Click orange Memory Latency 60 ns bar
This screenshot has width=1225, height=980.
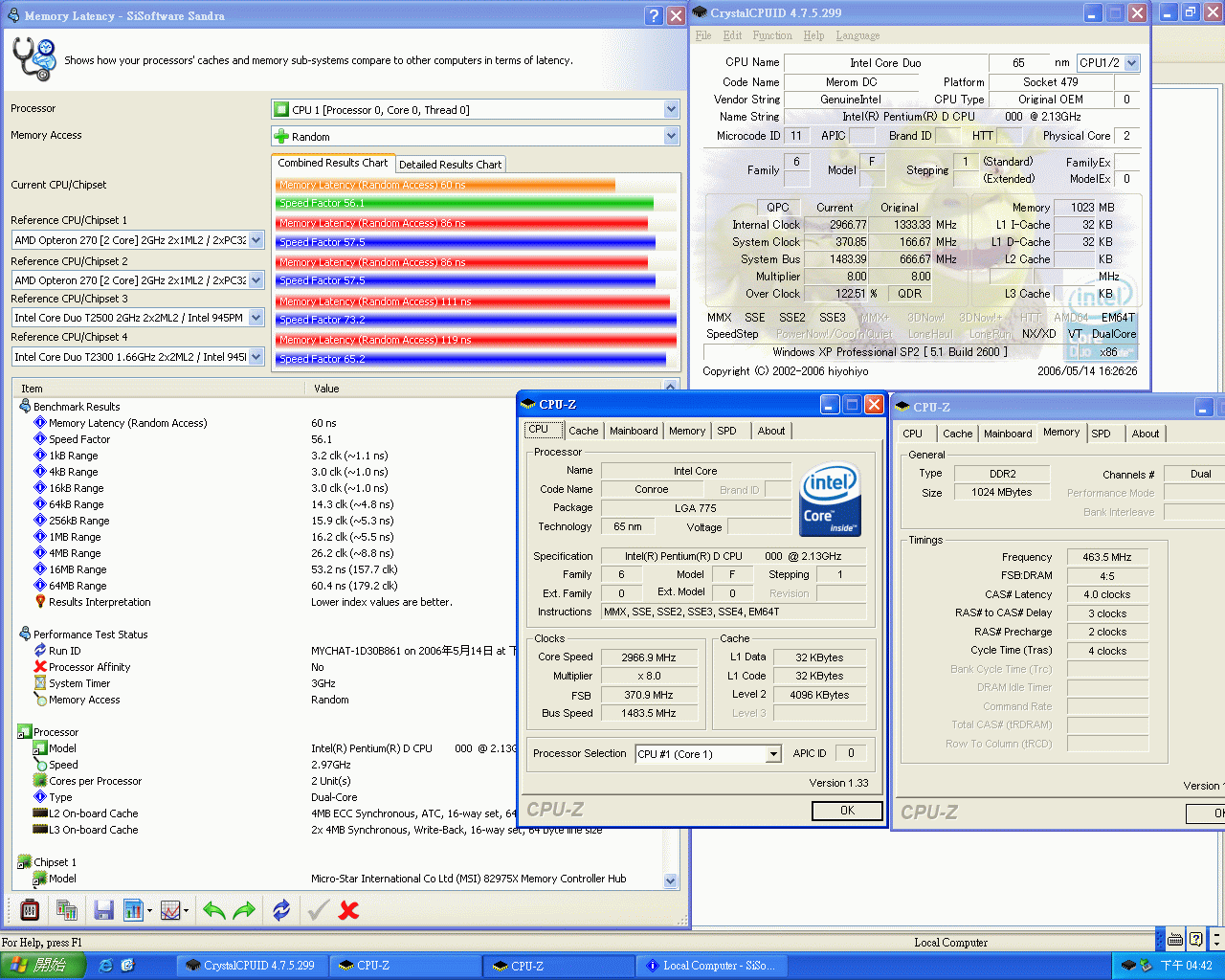tap(446, 185)
